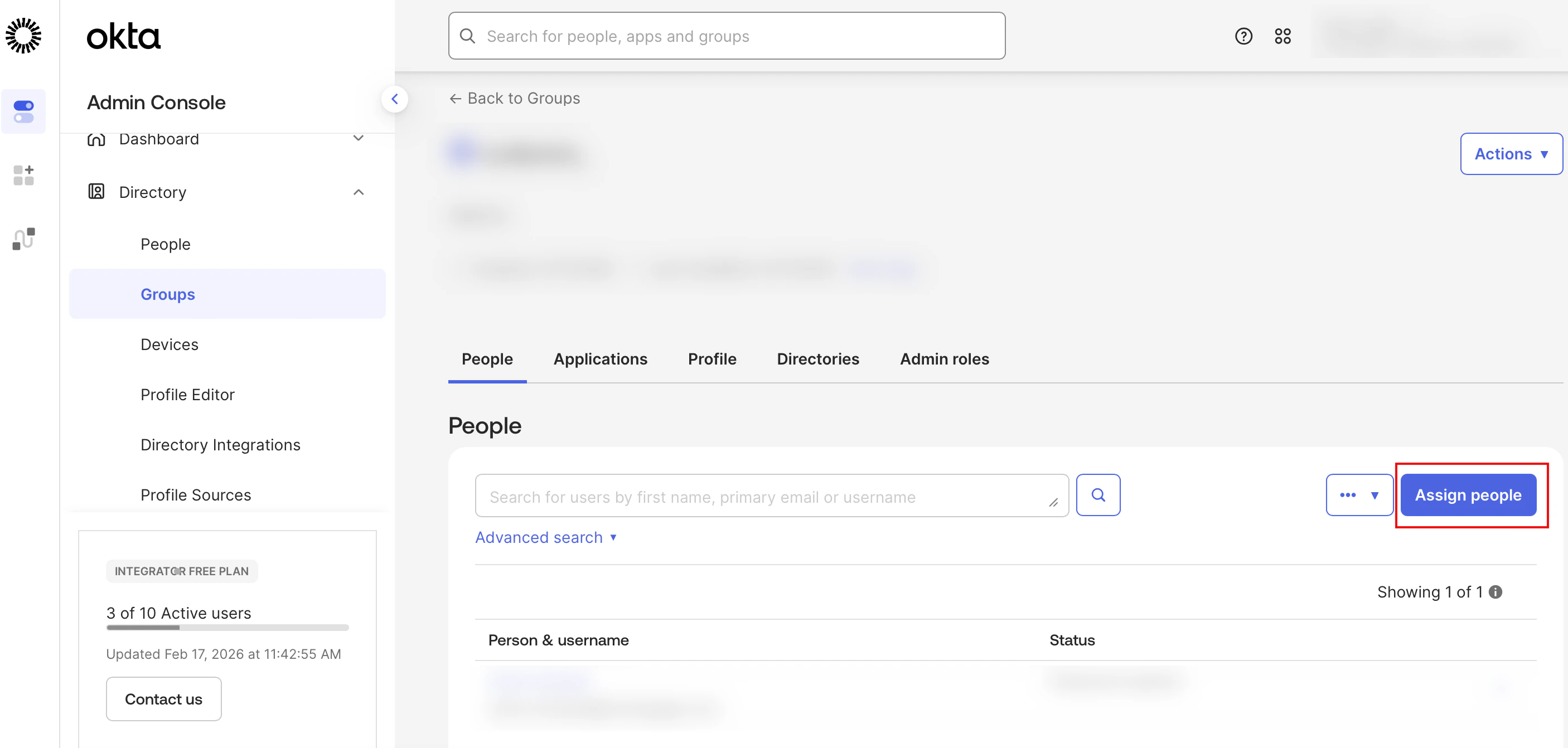Click the Assign people button
Viewport: 1568px width, 748px height.
pyautogui.click(x=1468, y=495)
